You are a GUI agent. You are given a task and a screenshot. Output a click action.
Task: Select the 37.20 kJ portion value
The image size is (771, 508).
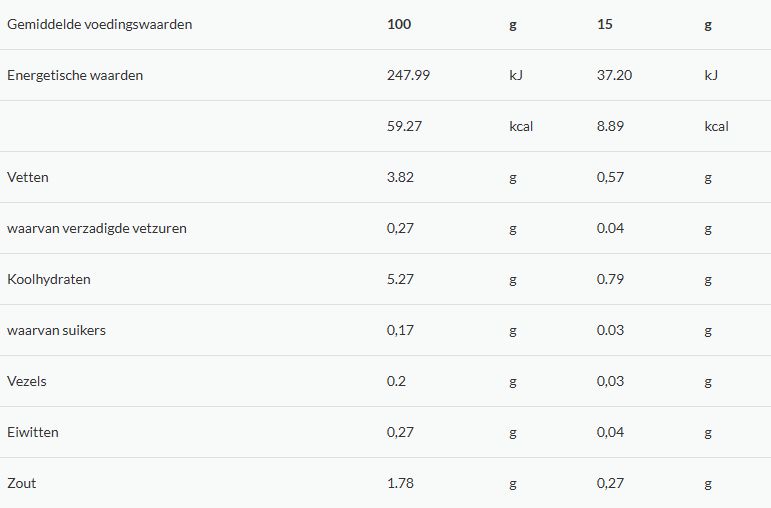pos(614,75)
